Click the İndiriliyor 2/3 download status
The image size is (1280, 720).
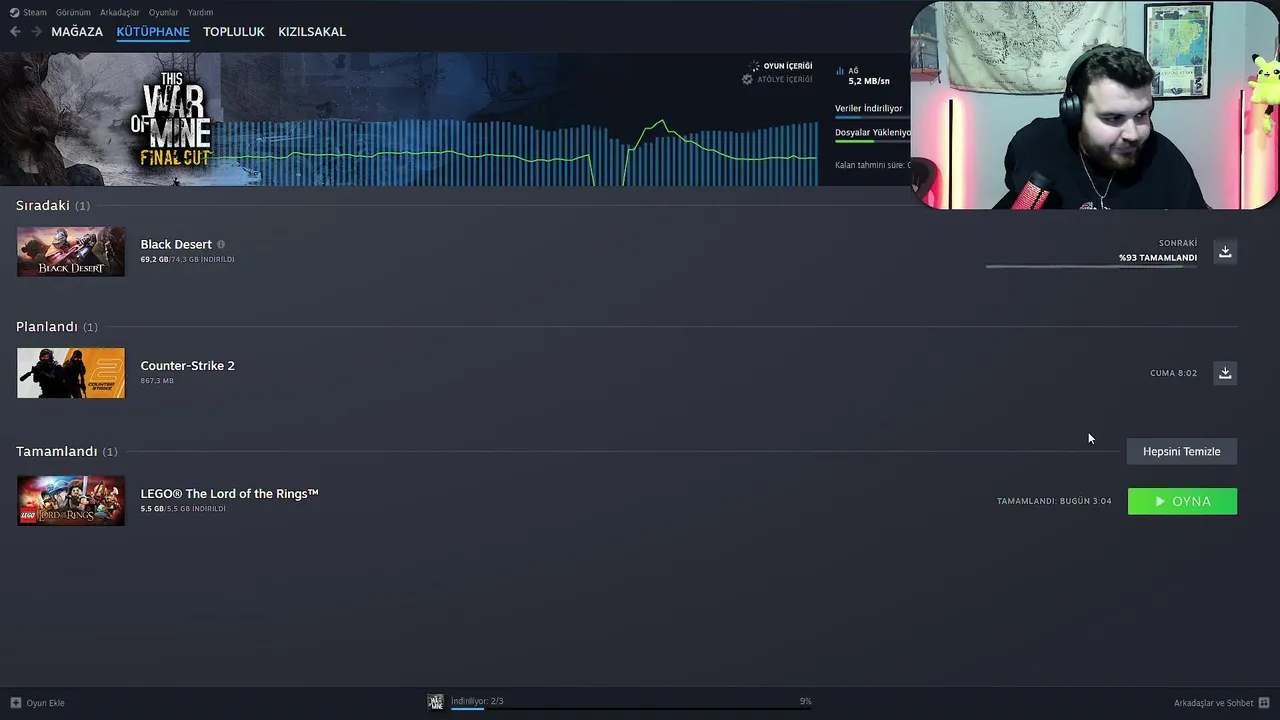(x=477, y=701)
